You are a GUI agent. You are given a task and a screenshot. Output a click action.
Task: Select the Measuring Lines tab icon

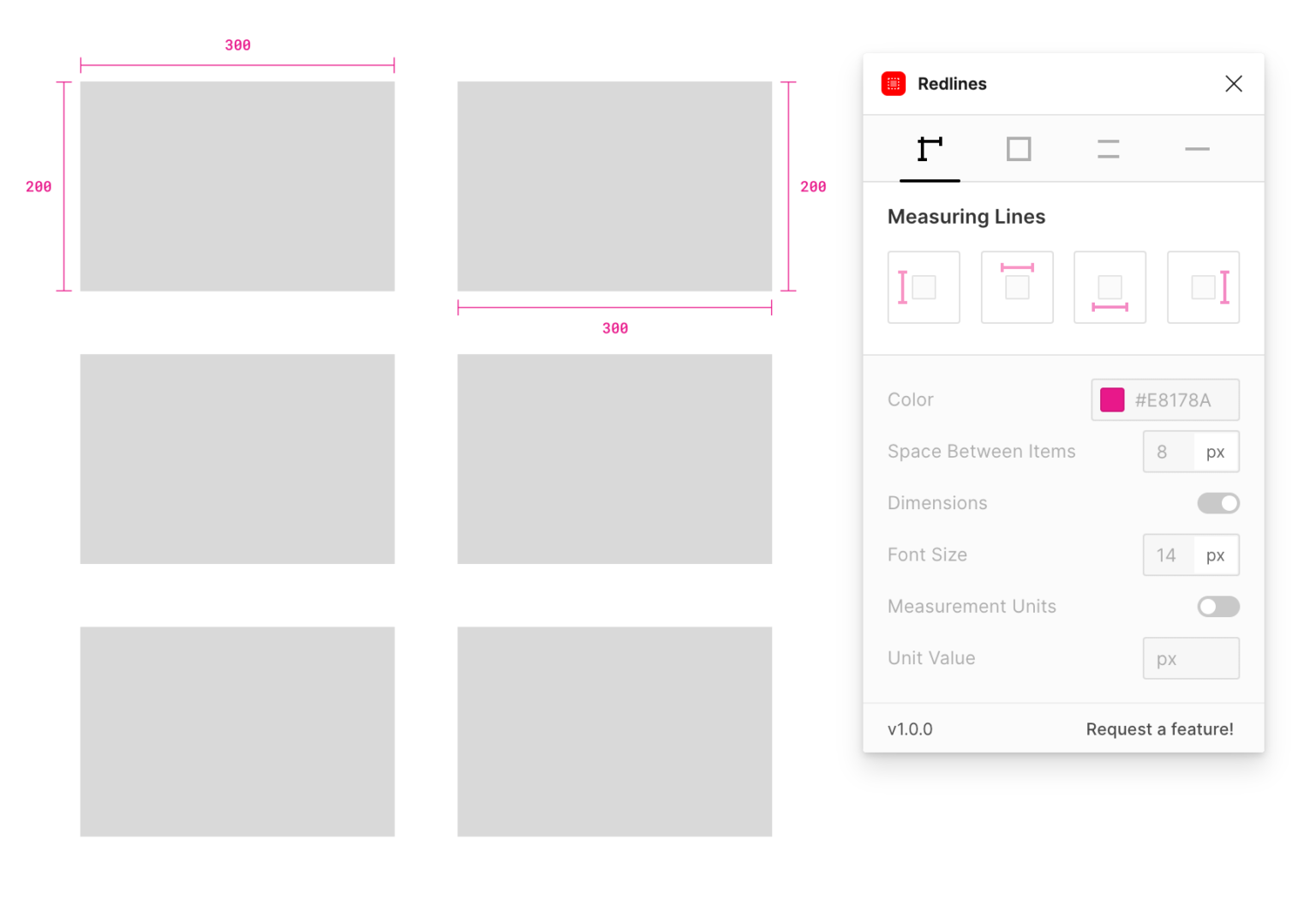click(930, 148)
